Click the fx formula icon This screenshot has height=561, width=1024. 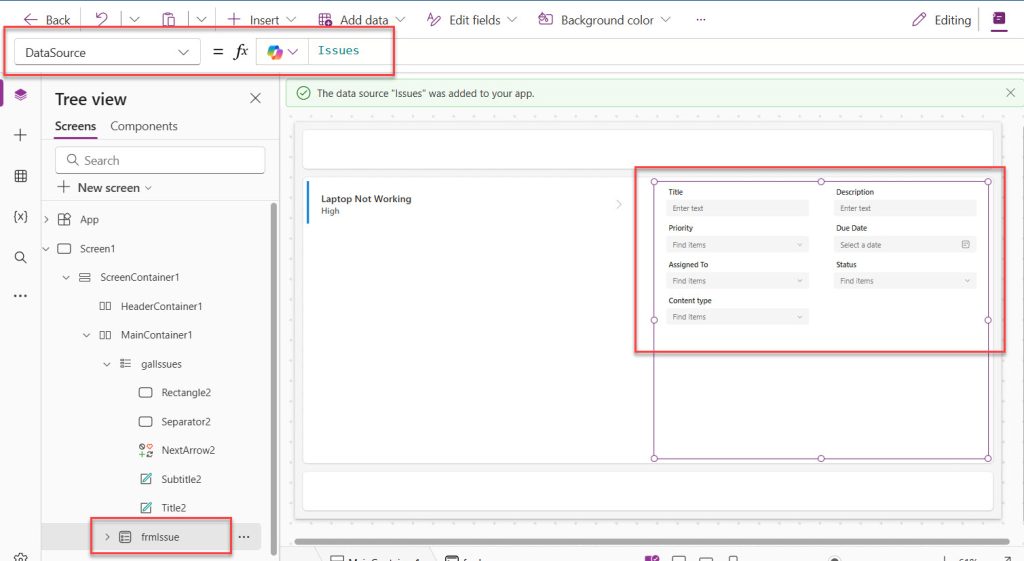[x=241, y=51]
